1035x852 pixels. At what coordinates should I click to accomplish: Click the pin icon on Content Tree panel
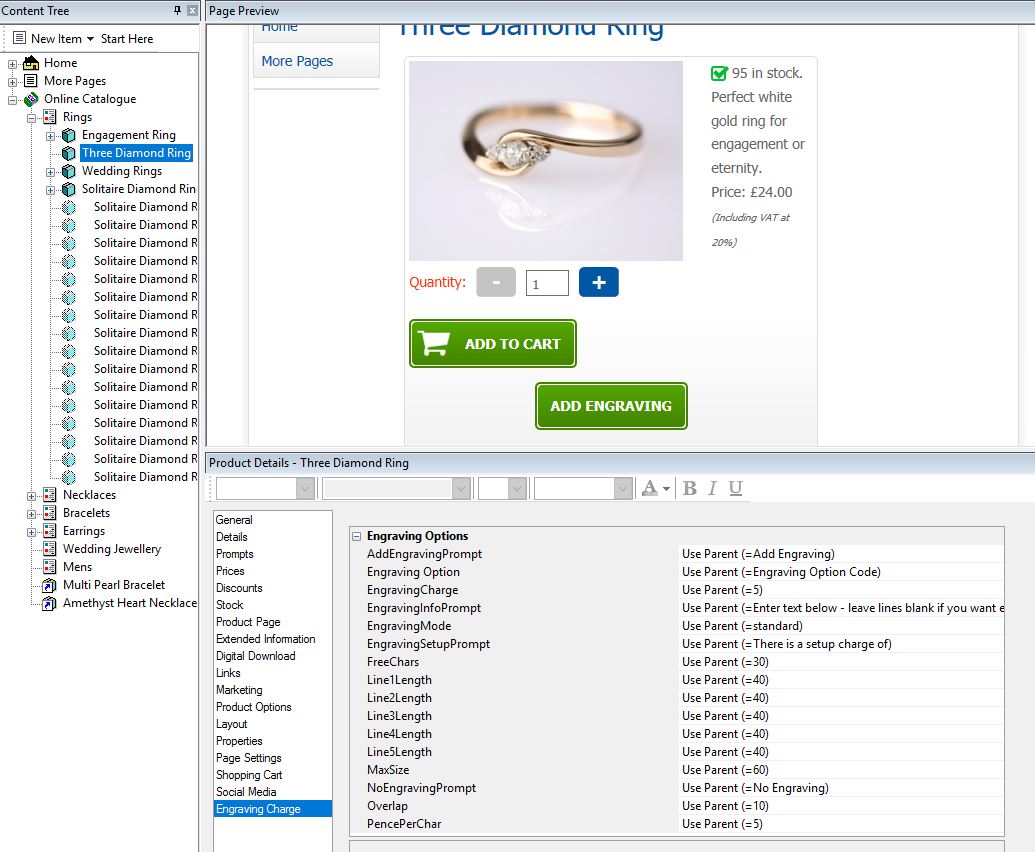178,10
